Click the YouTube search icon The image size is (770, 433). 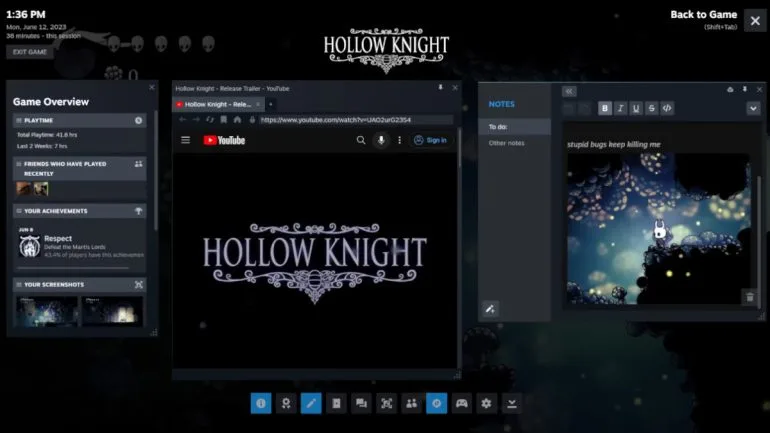[361, 140]
